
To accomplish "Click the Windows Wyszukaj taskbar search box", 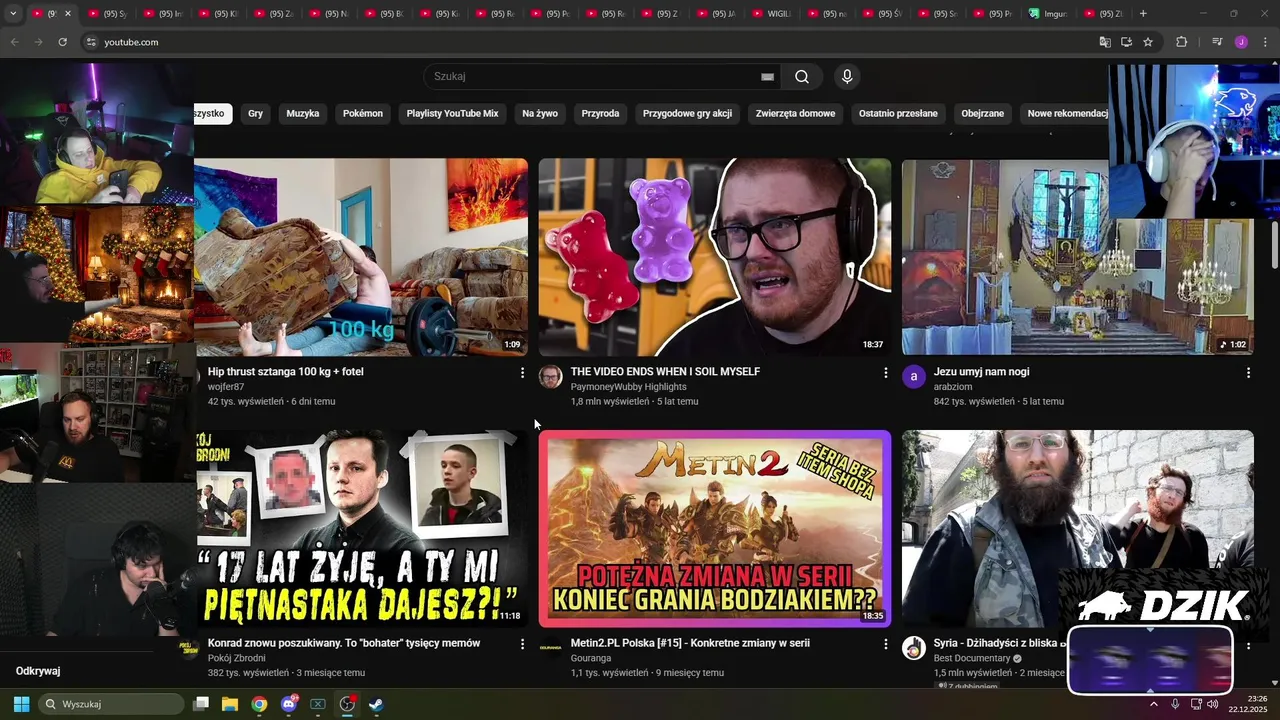I will point(112,704).
